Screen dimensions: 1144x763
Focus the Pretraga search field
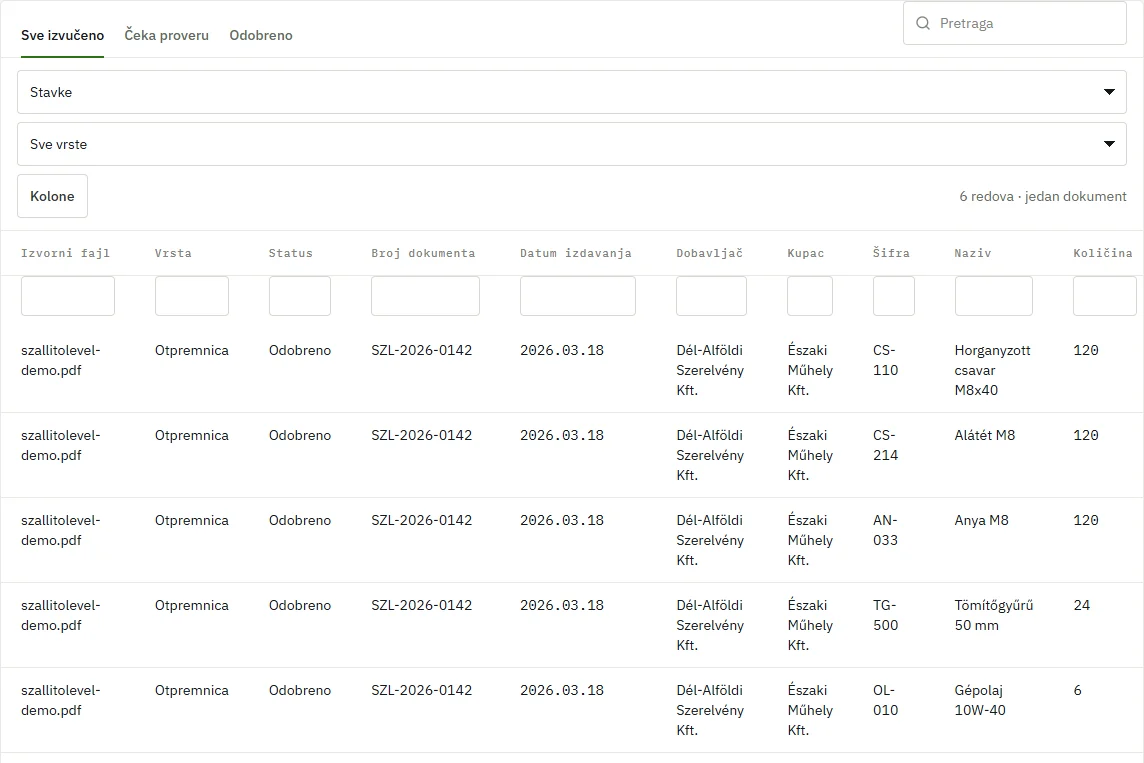pos(1015,23)
